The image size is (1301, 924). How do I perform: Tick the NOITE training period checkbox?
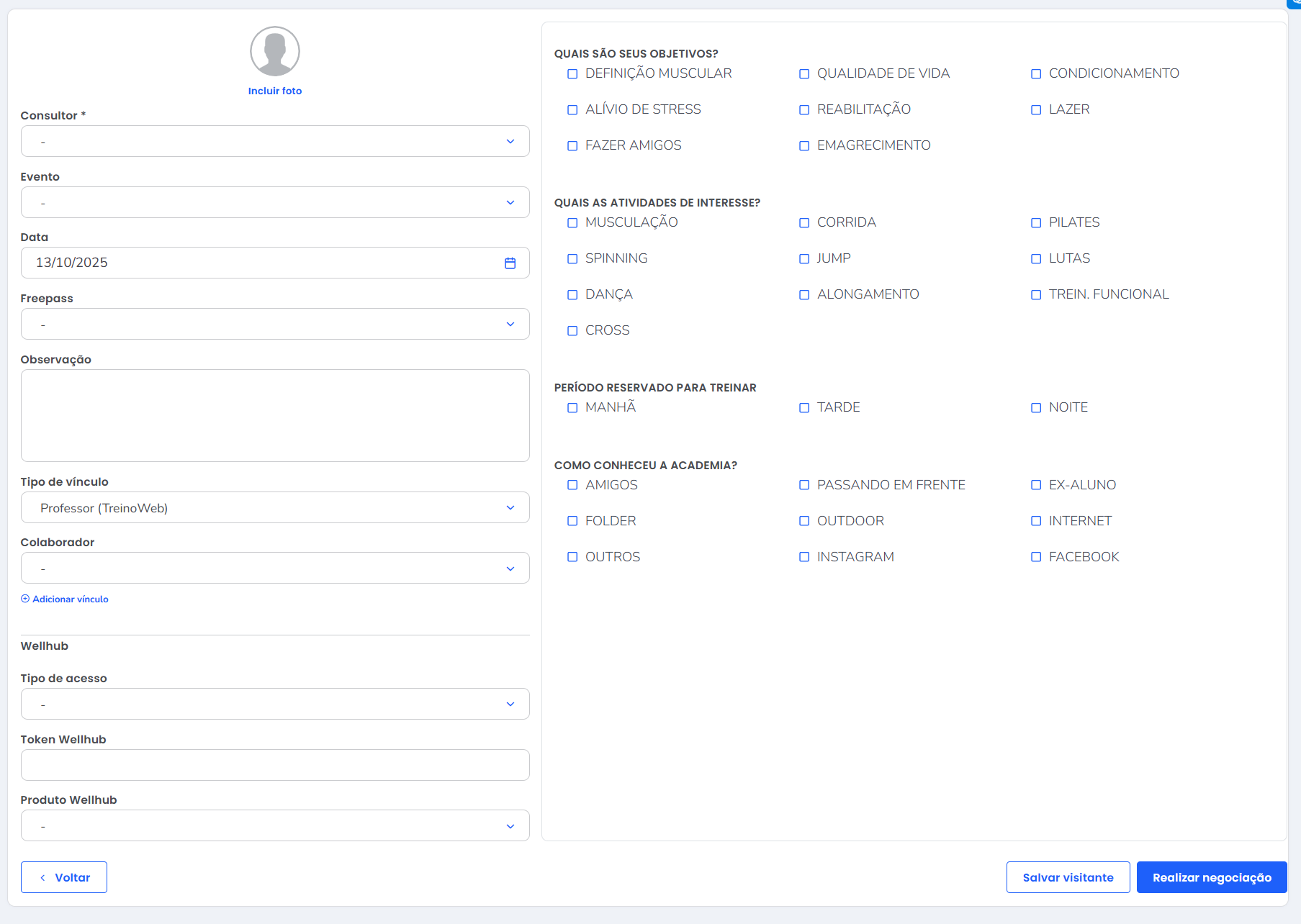1036,408
